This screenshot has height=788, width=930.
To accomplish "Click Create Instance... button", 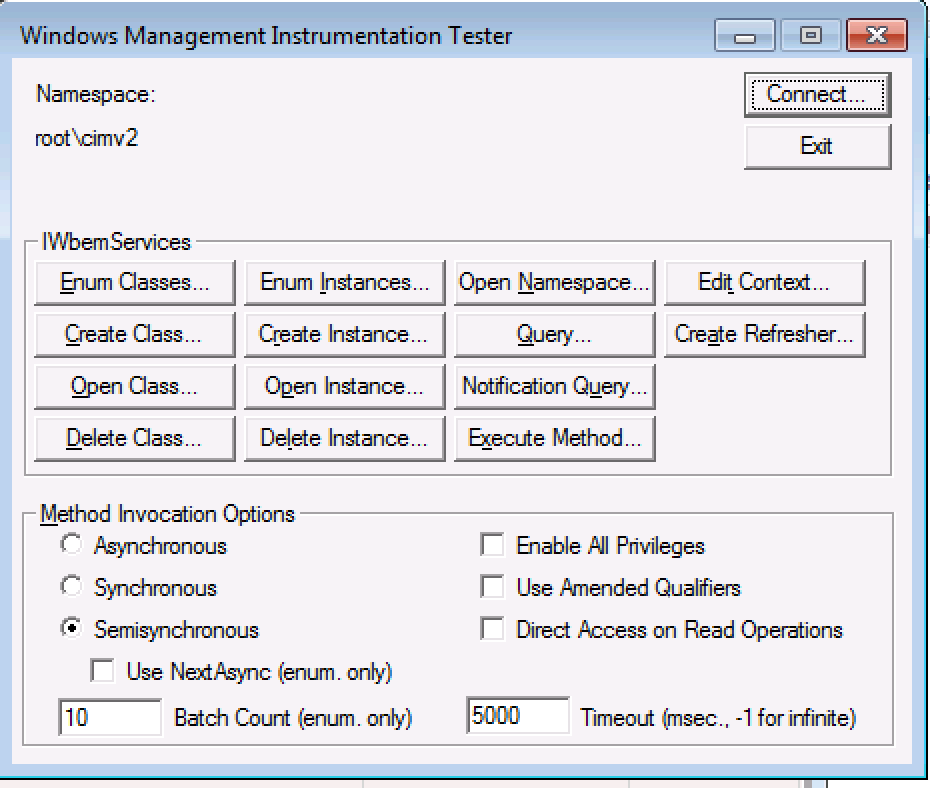I will tap(345, 335).
